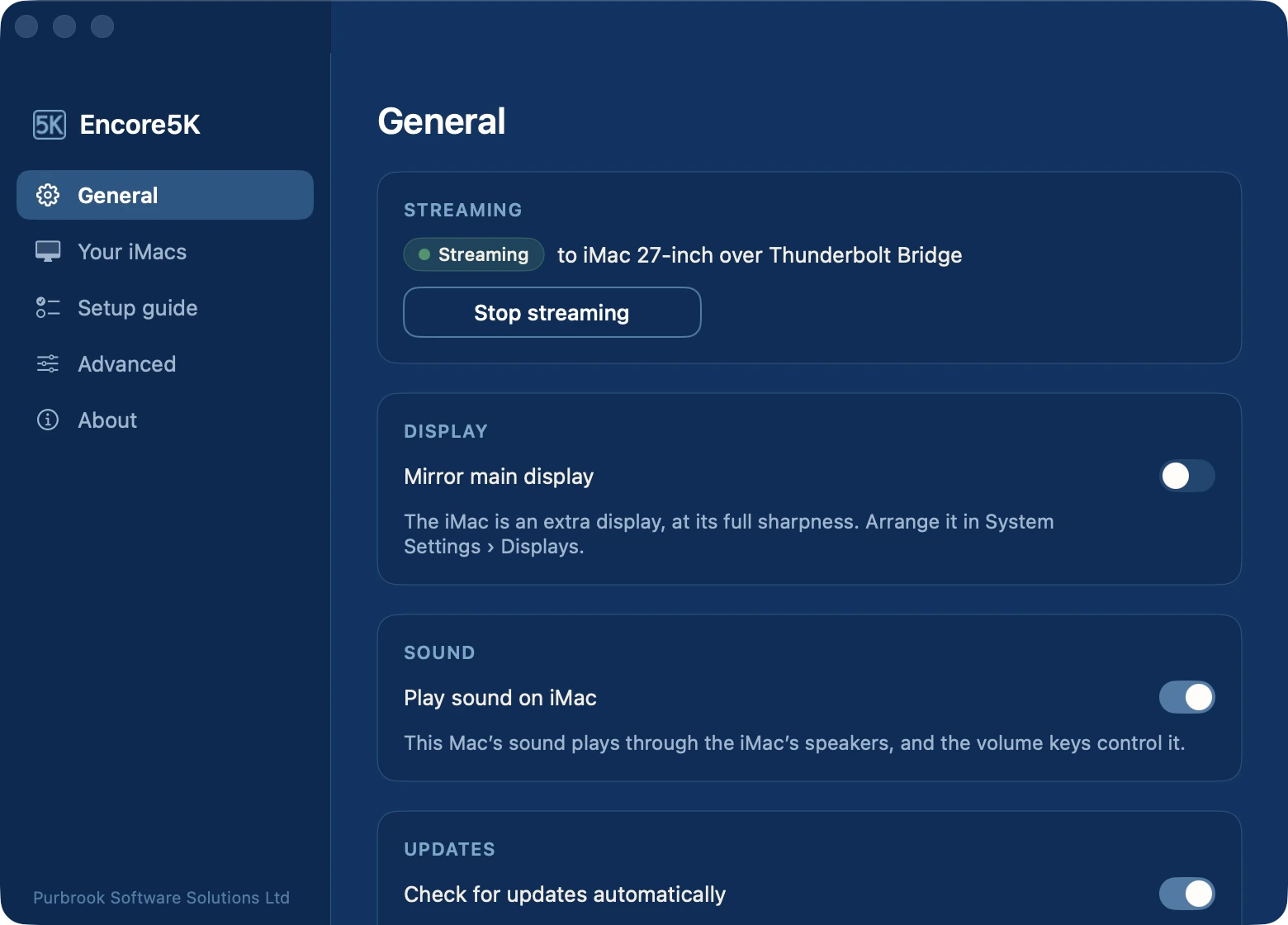The width and height of the screenshot is (1288, 925).
Task: Click the green Streaming status badge
Action: (x=474, y=254)
